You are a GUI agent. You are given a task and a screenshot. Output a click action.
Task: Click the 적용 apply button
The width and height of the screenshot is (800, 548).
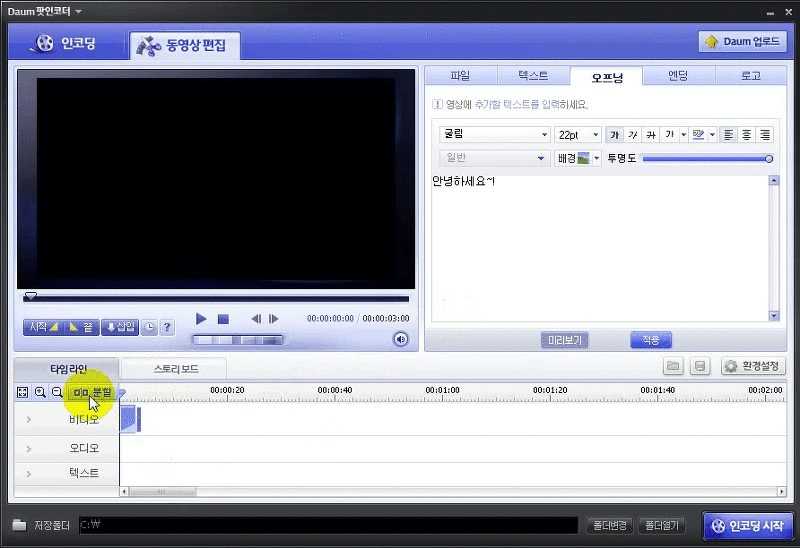pyautogui.click(x=651, y=340)
